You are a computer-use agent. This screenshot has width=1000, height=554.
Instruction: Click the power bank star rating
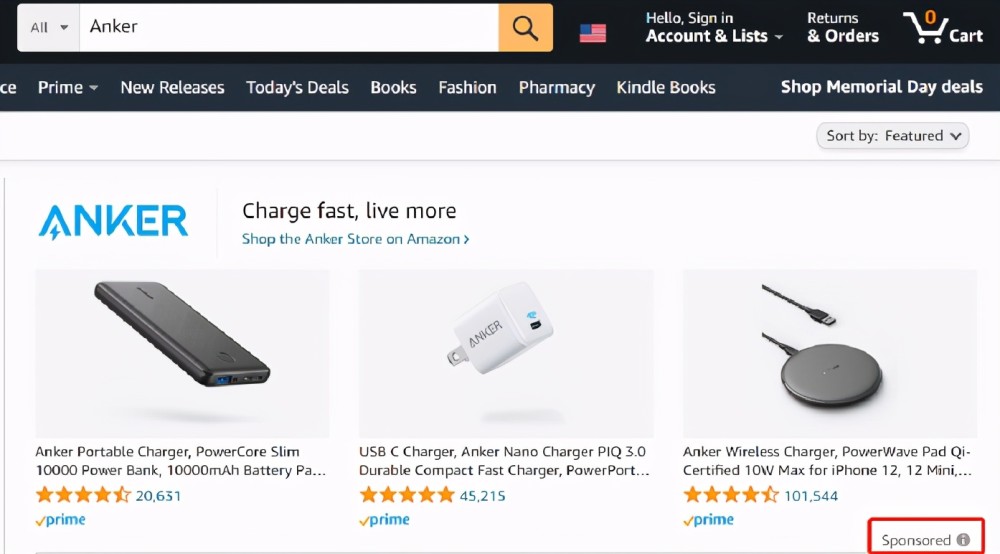pos(83,495)
